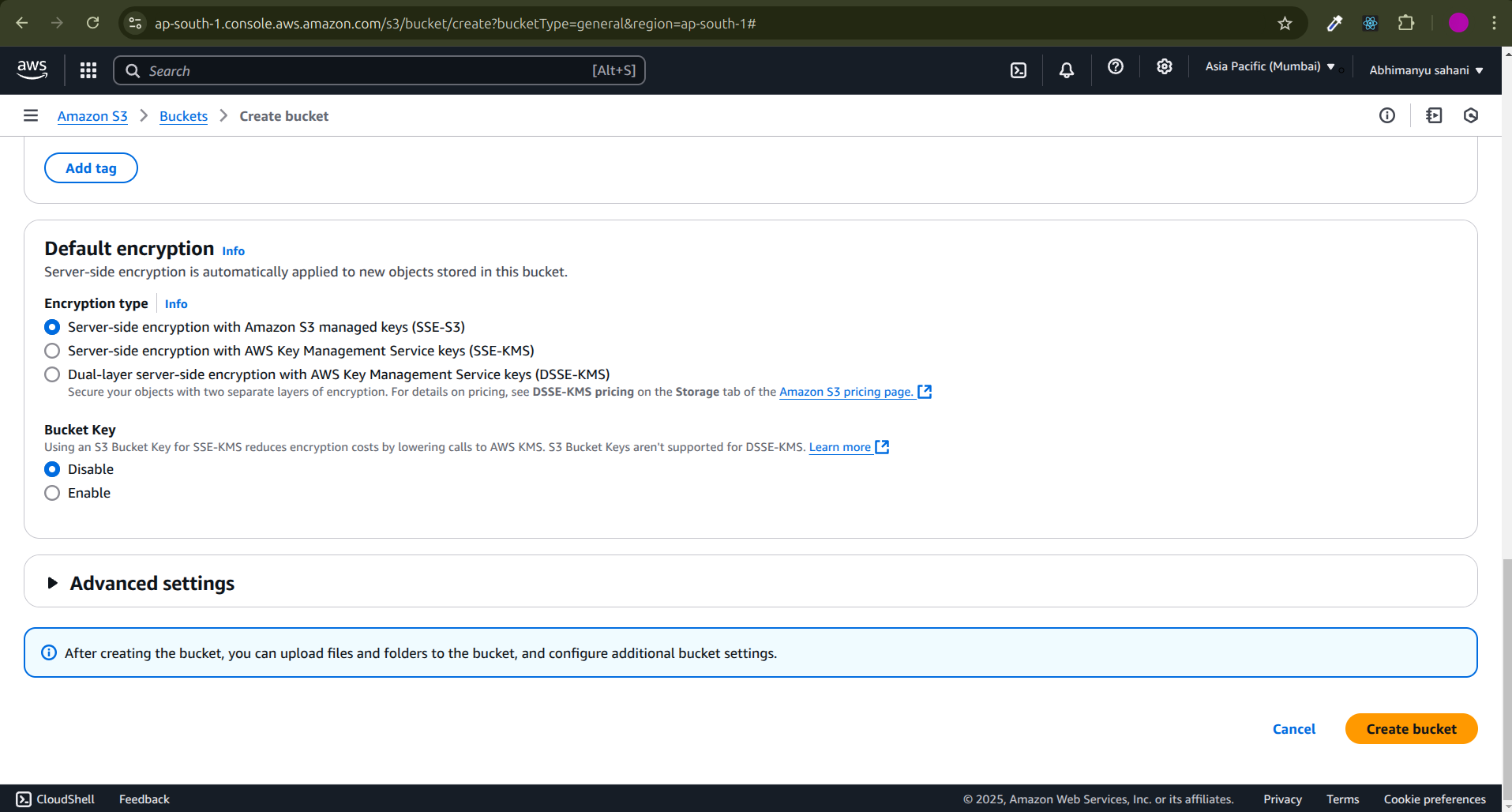Image resolution: width=1512 pixels, height=812 pixels.
Task: Open Cookie preferences in footer
Action: coord(1435,799)
